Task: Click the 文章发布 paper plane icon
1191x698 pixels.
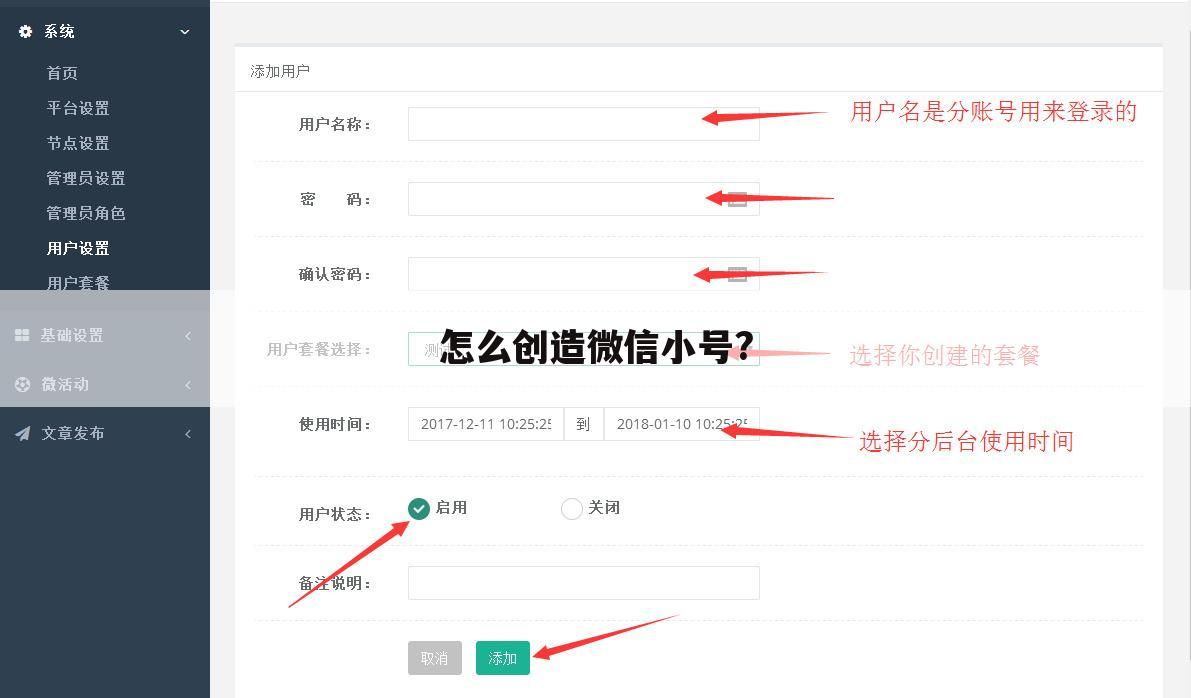Action: tap(23, 433)
